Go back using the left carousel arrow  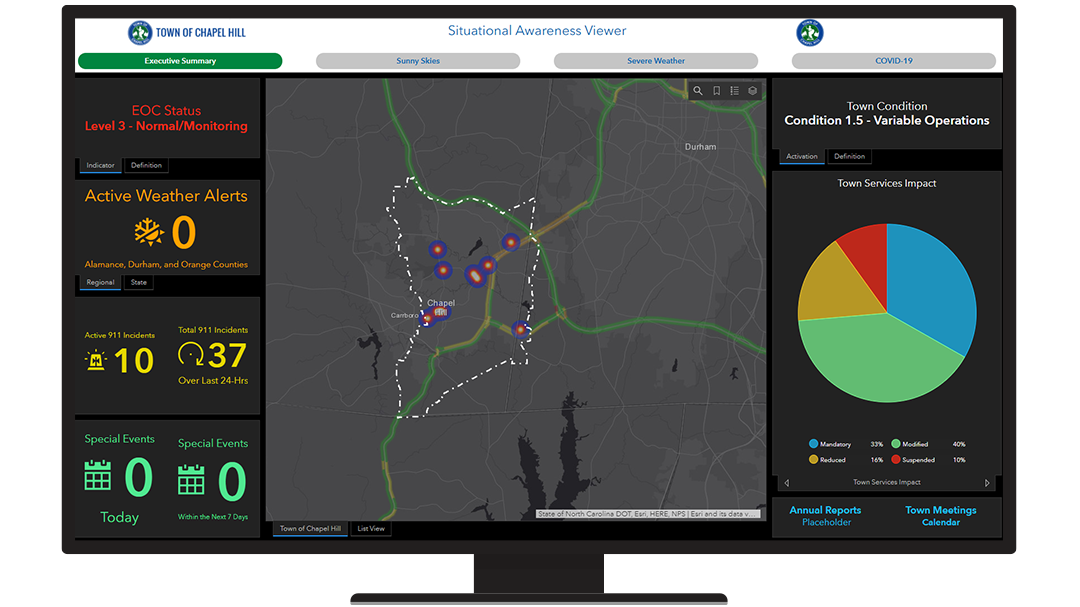(x=785, y=482)
